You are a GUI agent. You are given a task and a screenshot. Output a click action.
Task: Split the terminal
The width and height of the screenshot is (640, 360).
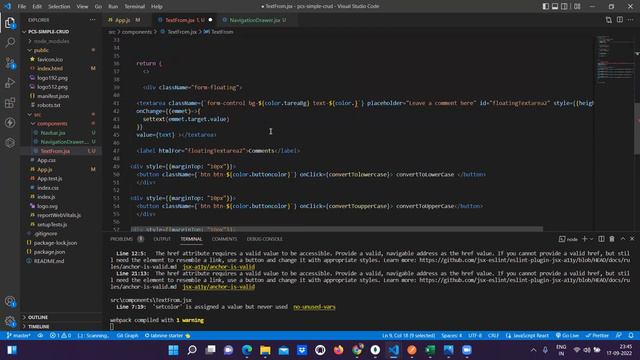click(601, 239)
